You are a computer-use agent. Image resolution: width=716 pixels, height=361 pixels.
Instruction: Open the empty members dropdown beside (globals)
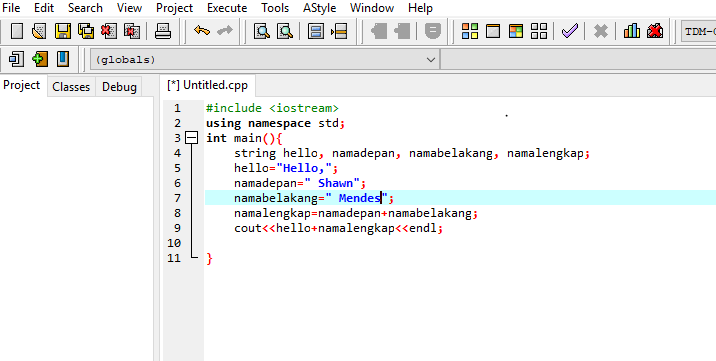[x=578, y=60]
